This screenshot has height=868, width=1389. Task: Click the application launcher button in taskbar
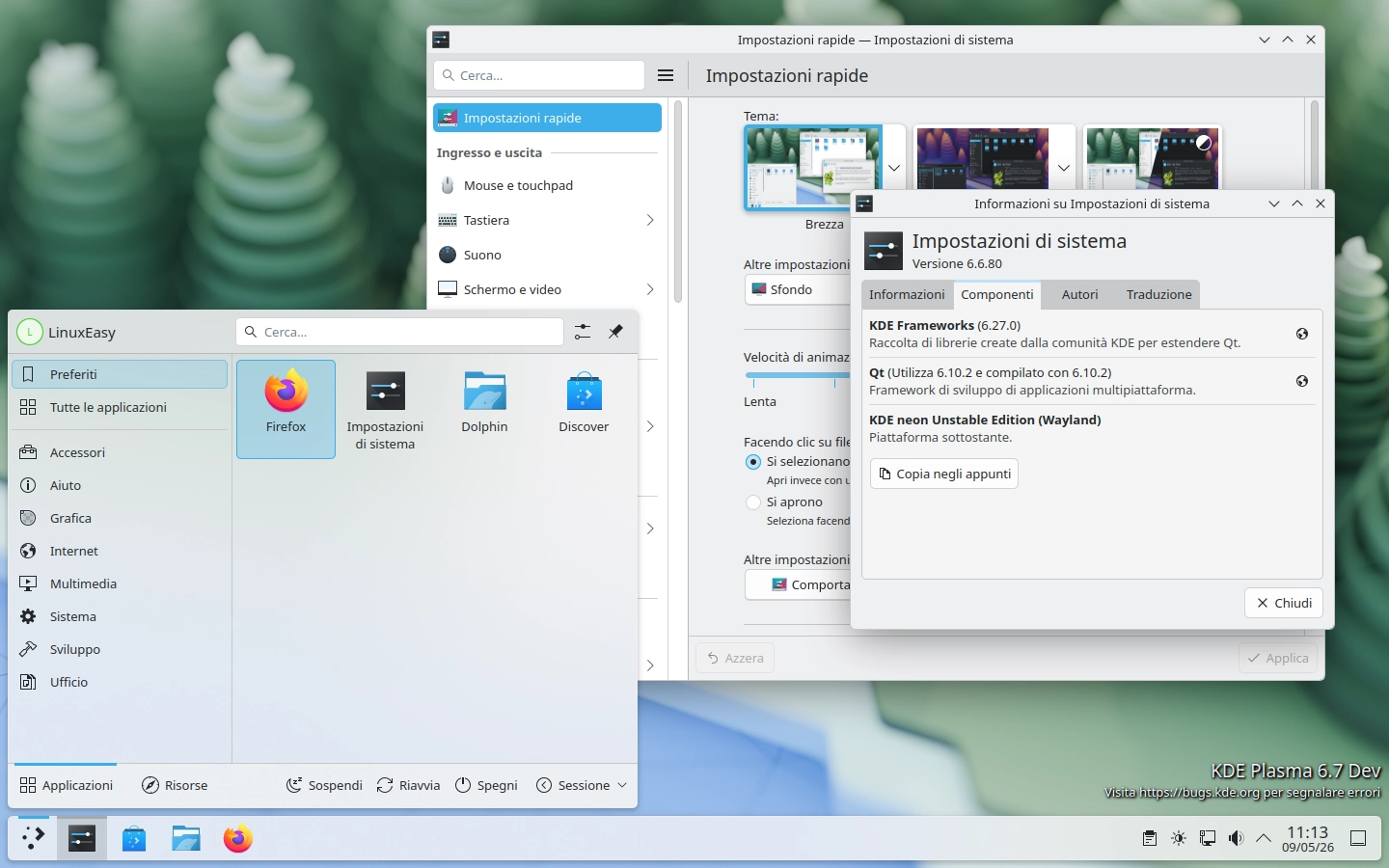33,838
